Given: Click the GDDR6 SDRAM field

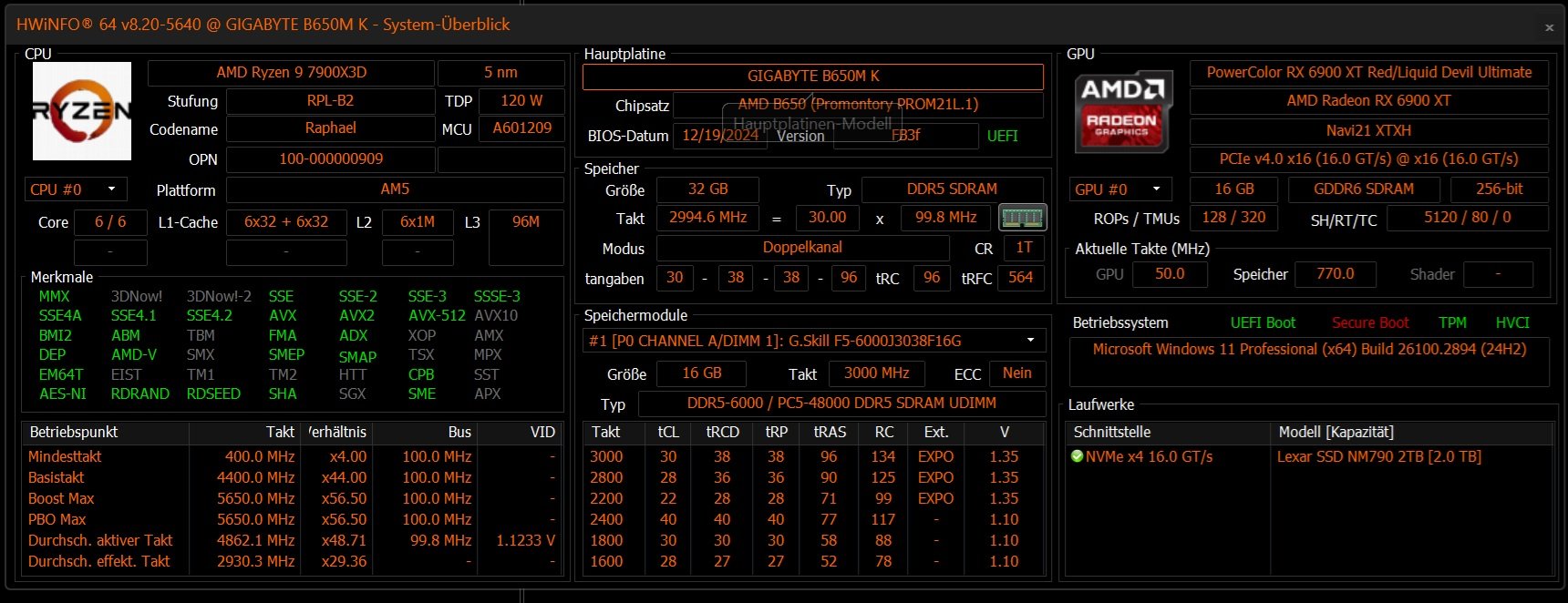Looking at the screenshot, I should pos(1363,189).
